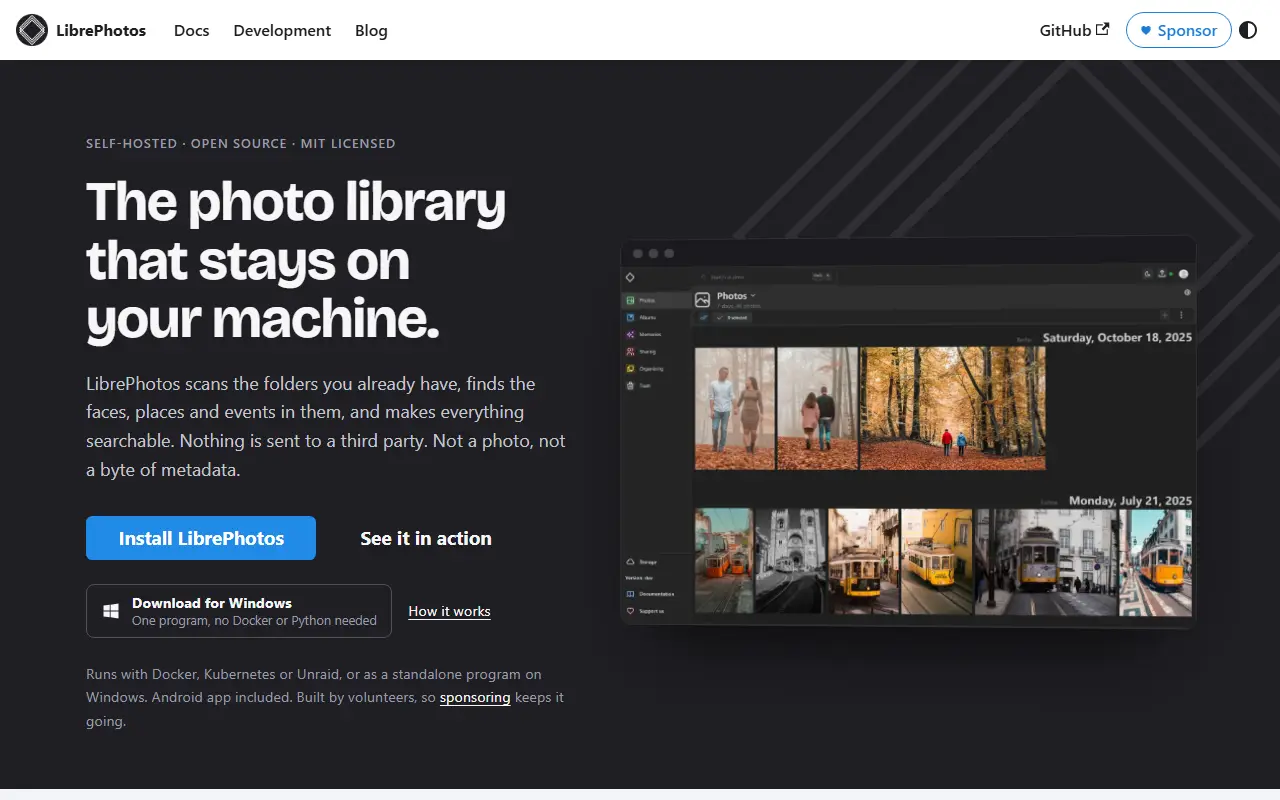Expand the Photos title dropdown chevron in preview
This screenshot has width=1280, height=800.
tap(753, 295)
